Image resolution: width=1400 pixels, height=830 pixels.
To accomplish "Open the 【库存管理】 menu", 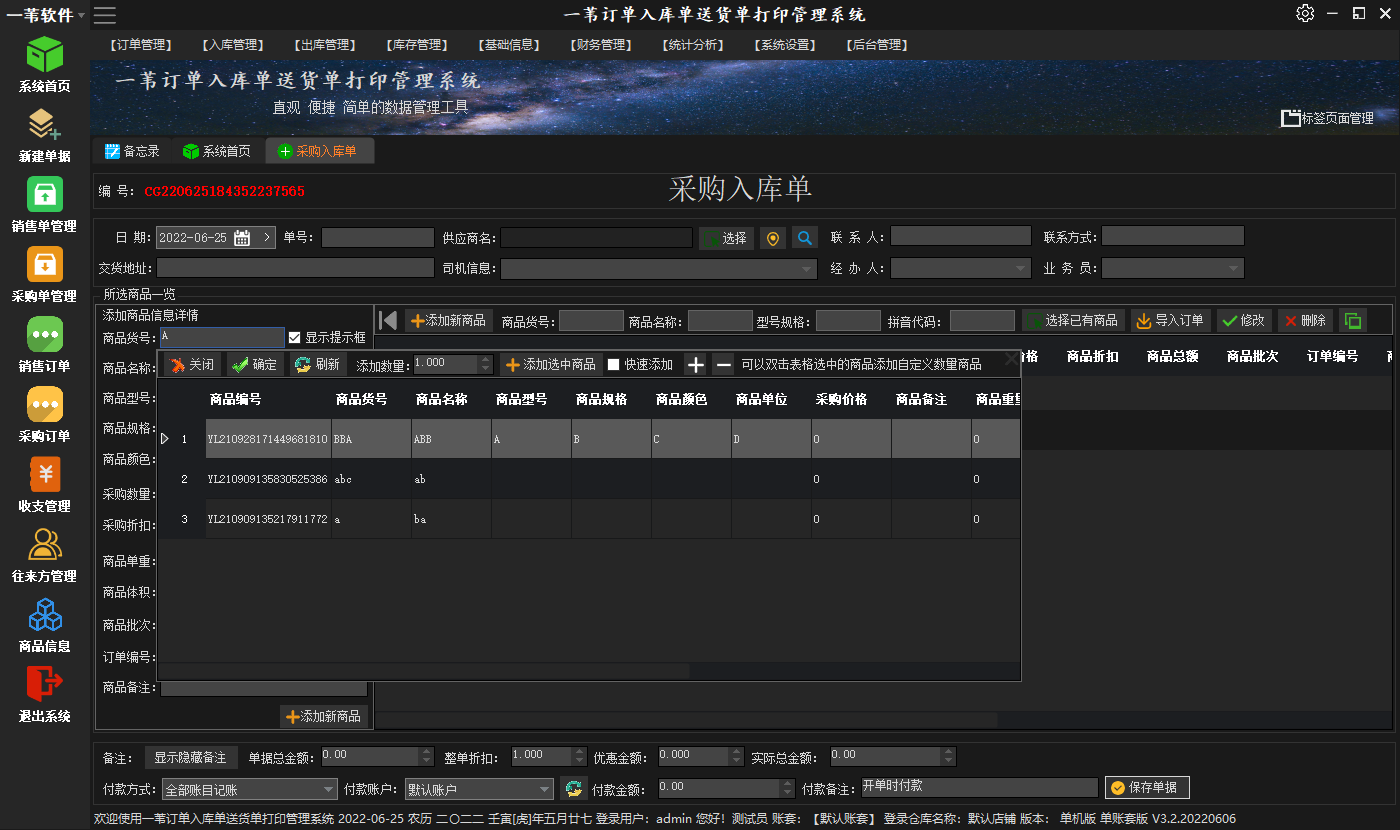I will [x=416, y=45].
